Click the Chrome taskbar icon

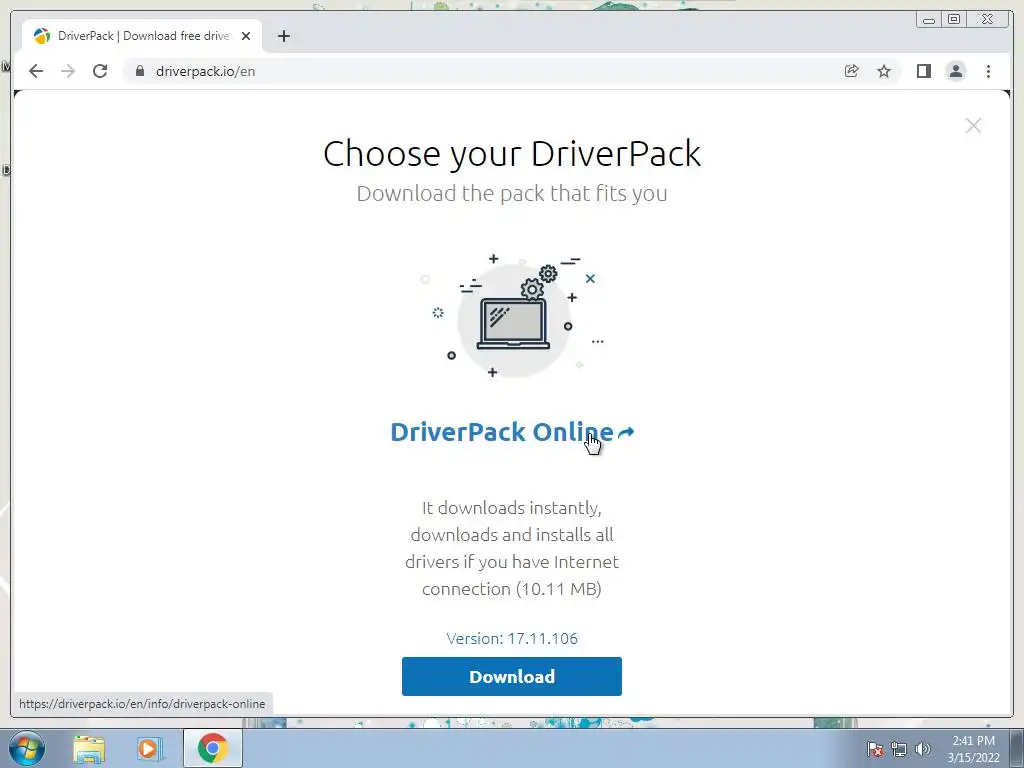[x=212, y=748]
